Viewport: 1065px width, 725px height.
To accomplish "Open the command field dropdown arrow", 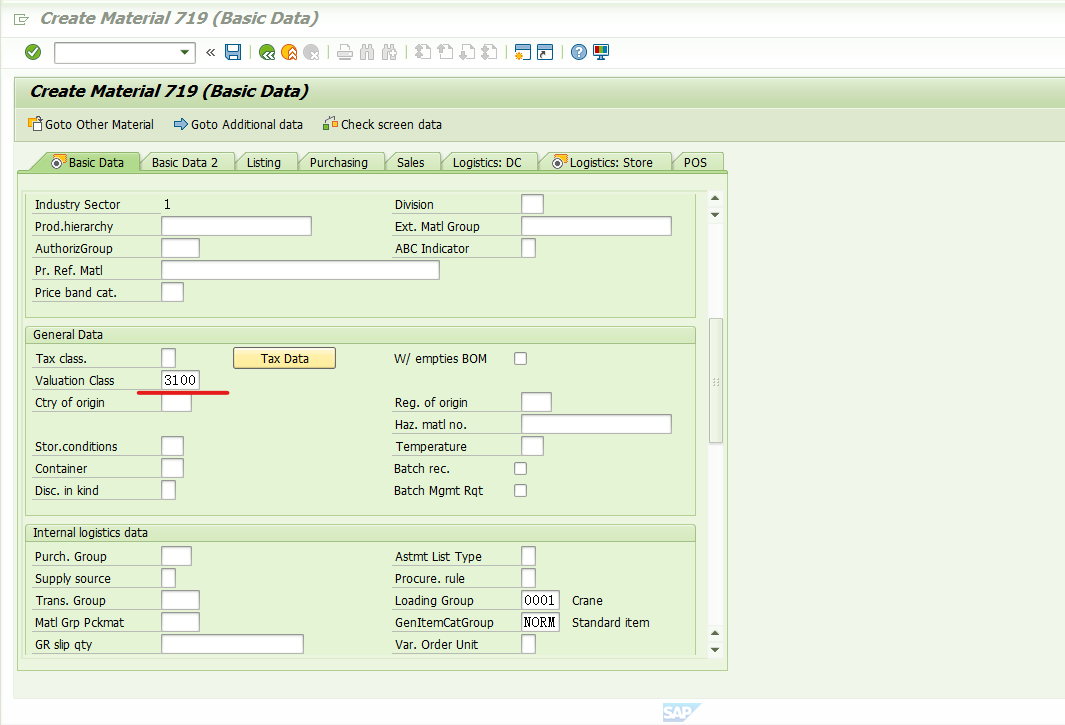I will pyautogui.click(x=186, y=52).
